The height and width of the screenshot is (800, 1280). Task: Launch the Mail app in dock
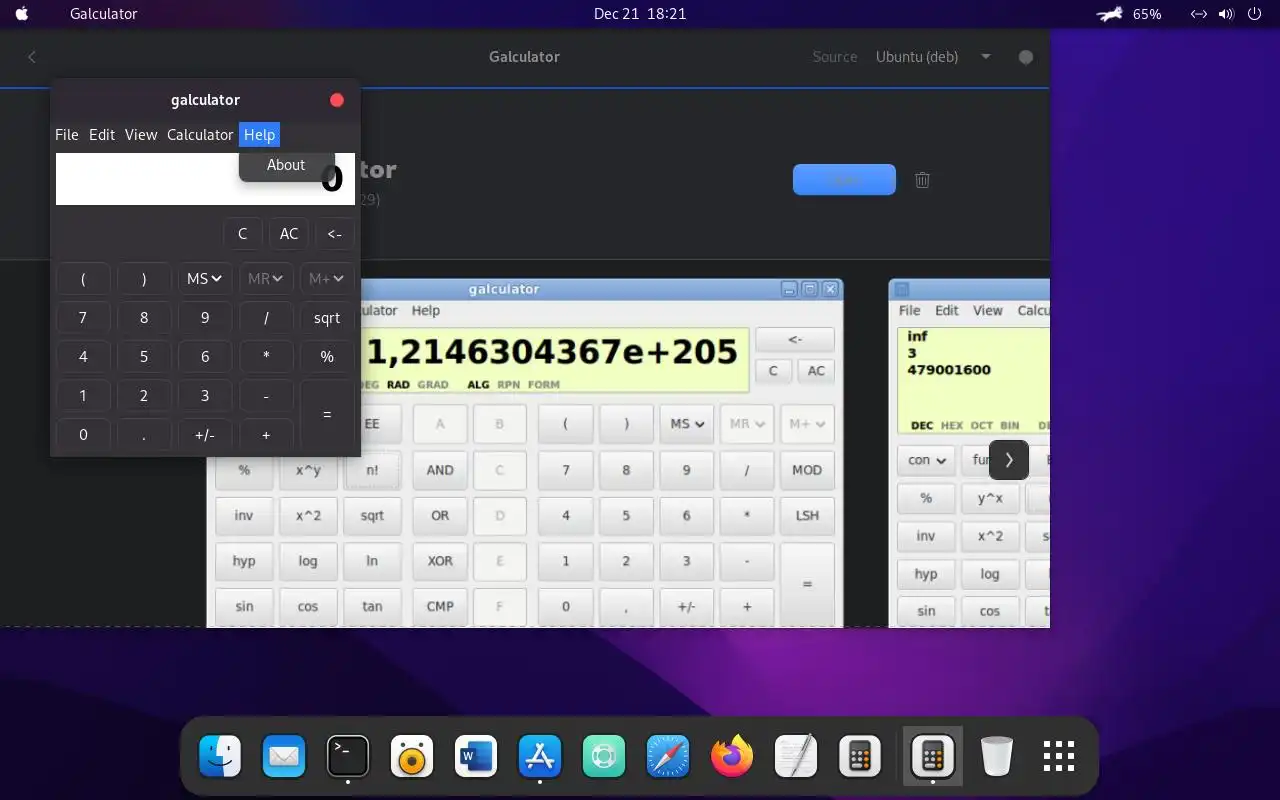(284, 757)
